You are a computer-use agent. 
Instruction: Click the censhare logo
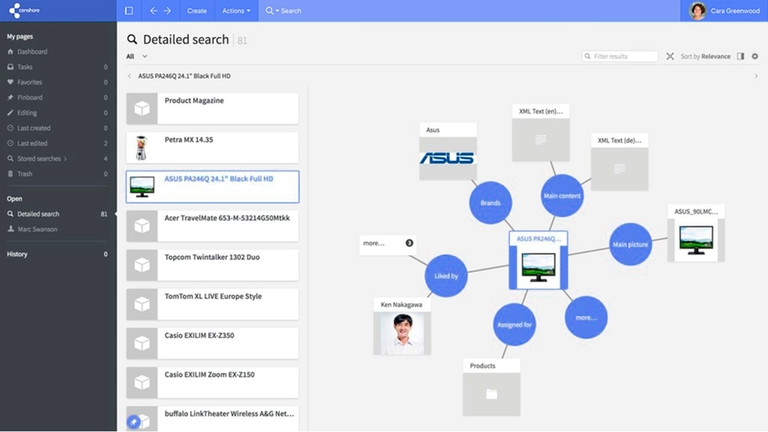click(x=24, y=10)
